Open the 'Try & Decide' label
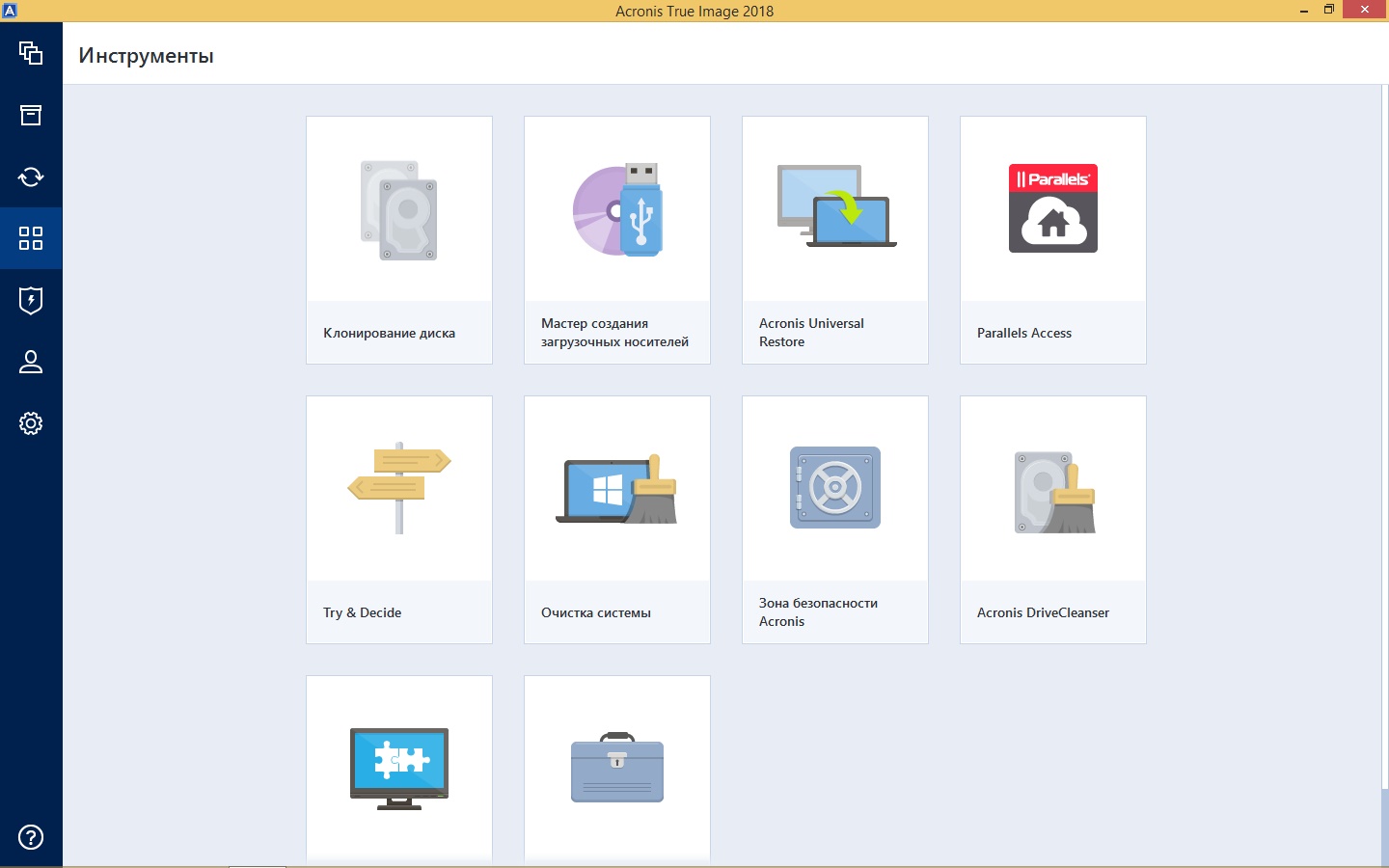The width and height of the screenshot is (1389, 868). click(363, 612)
